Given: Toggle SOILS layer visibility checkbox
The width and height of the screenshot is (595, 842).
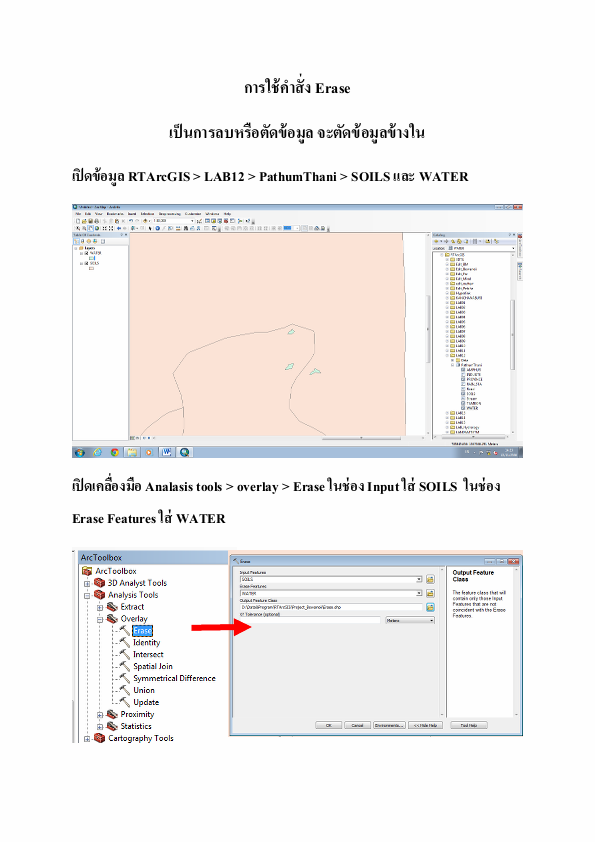Looking at the screenshot, I should pyautogui.click(x=86, y=263).
